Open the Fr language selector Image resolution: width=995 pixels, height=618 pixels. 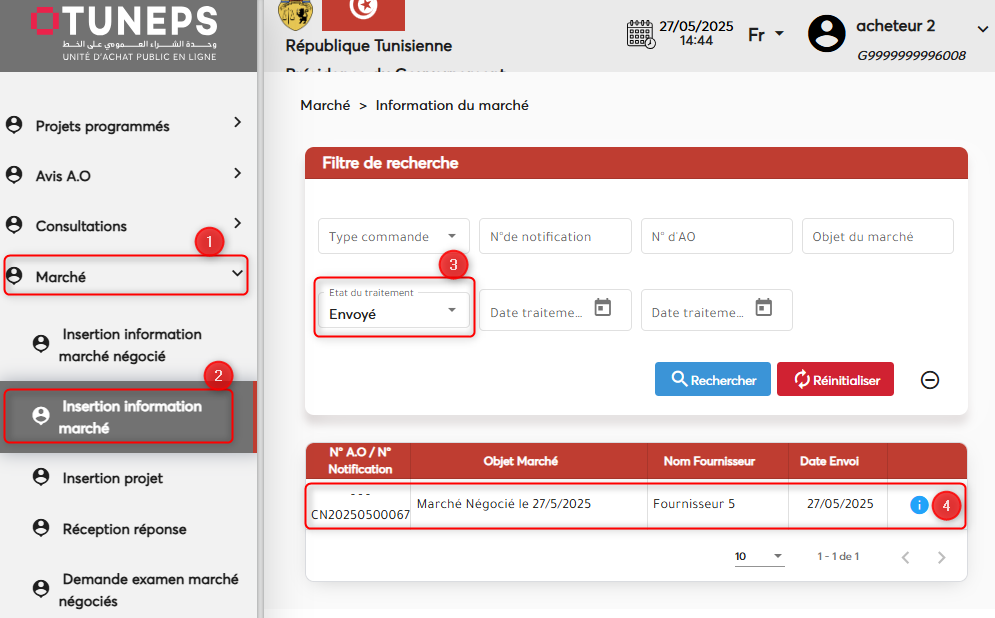pyautogui.click(x=766, y=35)
